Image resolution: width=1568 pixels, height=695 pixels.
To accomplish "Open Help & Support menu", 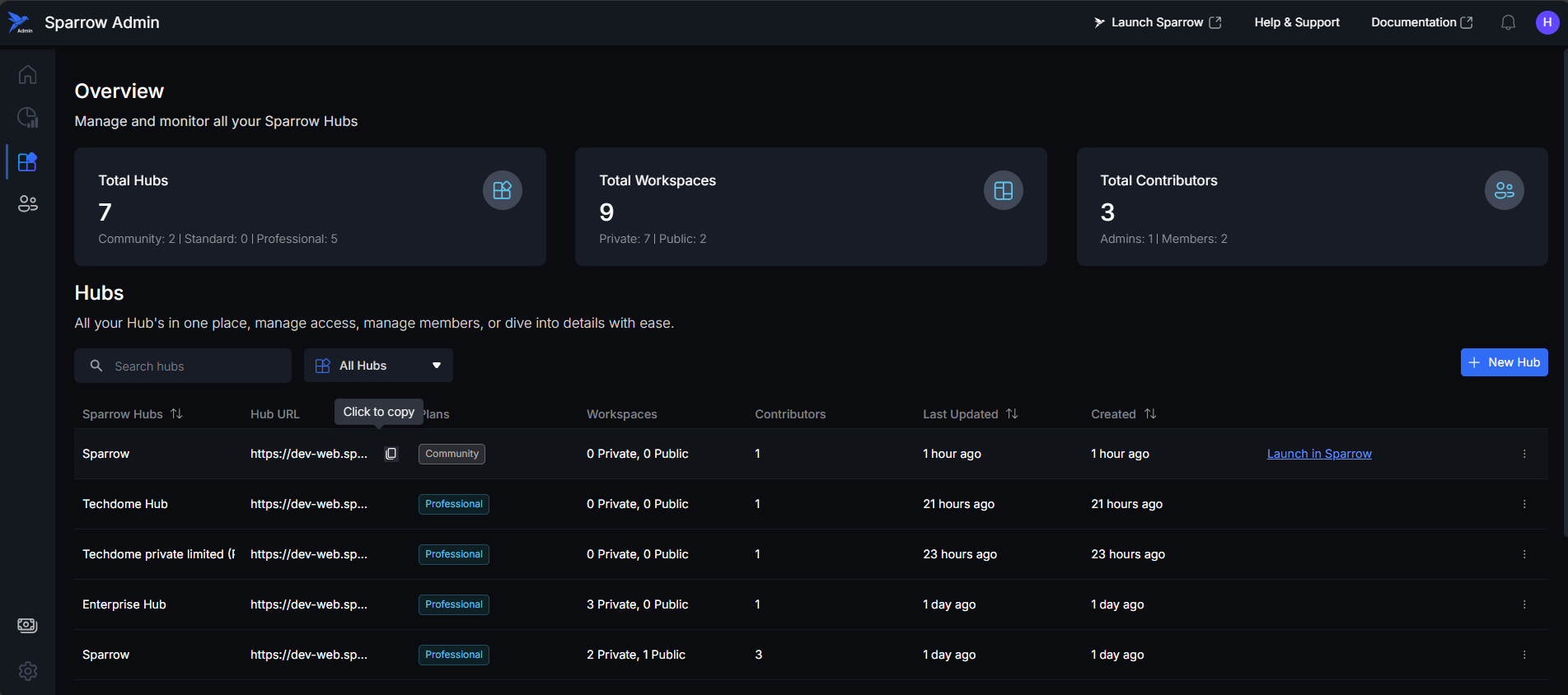I will 1296,23.
